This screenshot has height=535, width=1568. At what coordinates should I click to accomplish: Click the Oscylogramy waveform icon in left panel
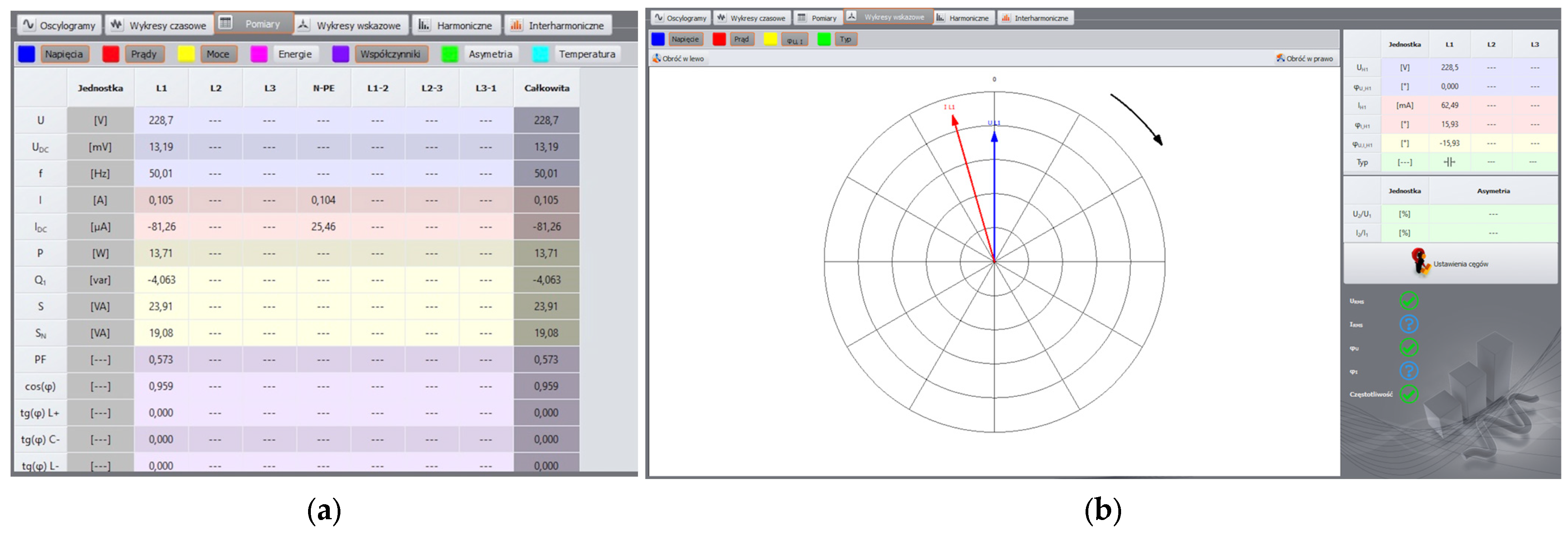28,25
